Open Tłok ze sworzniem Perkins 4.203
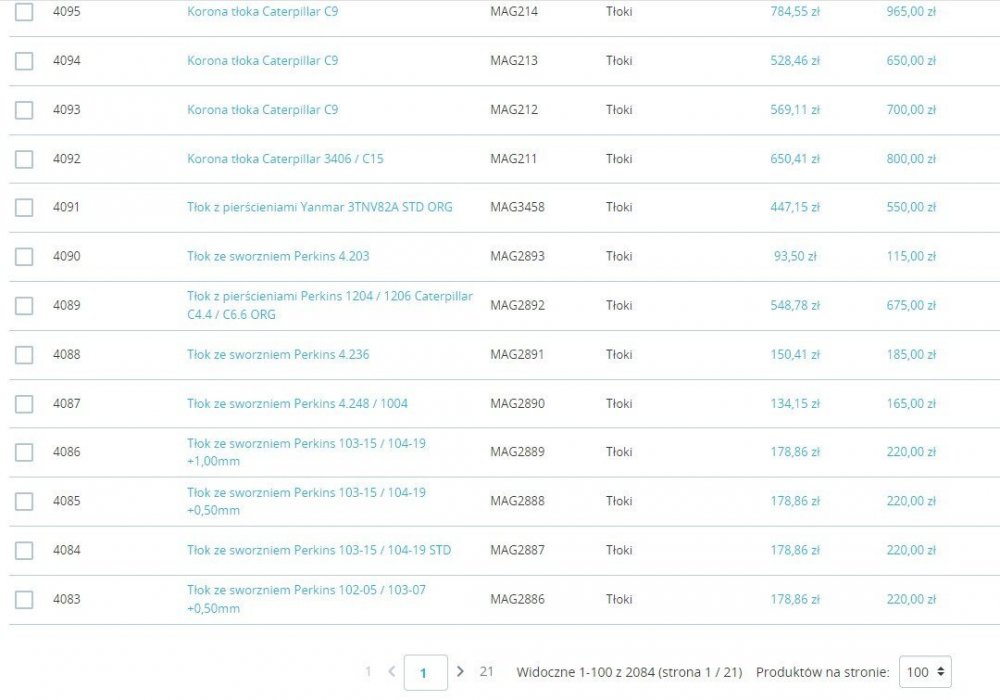The image size is (1000, 700). pos(278,256)
